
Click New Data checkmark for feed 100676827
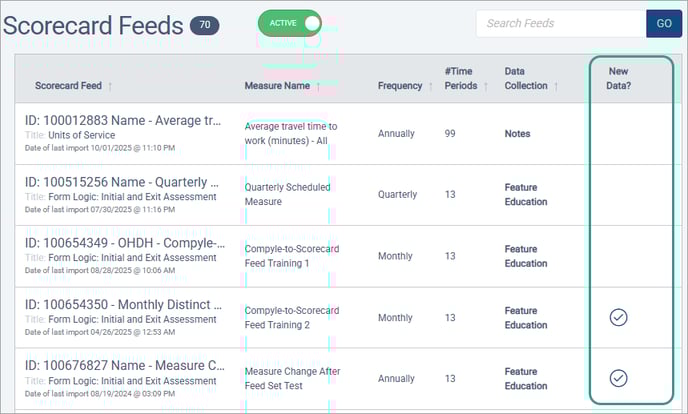(618, 378)
